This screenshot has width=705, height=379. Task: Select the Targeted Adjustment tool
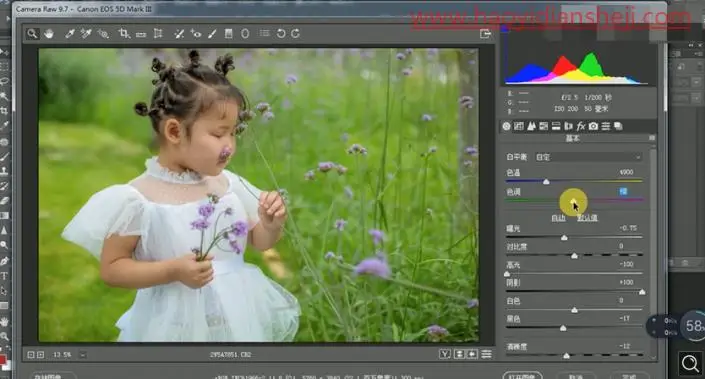click(x=103, y=33)
